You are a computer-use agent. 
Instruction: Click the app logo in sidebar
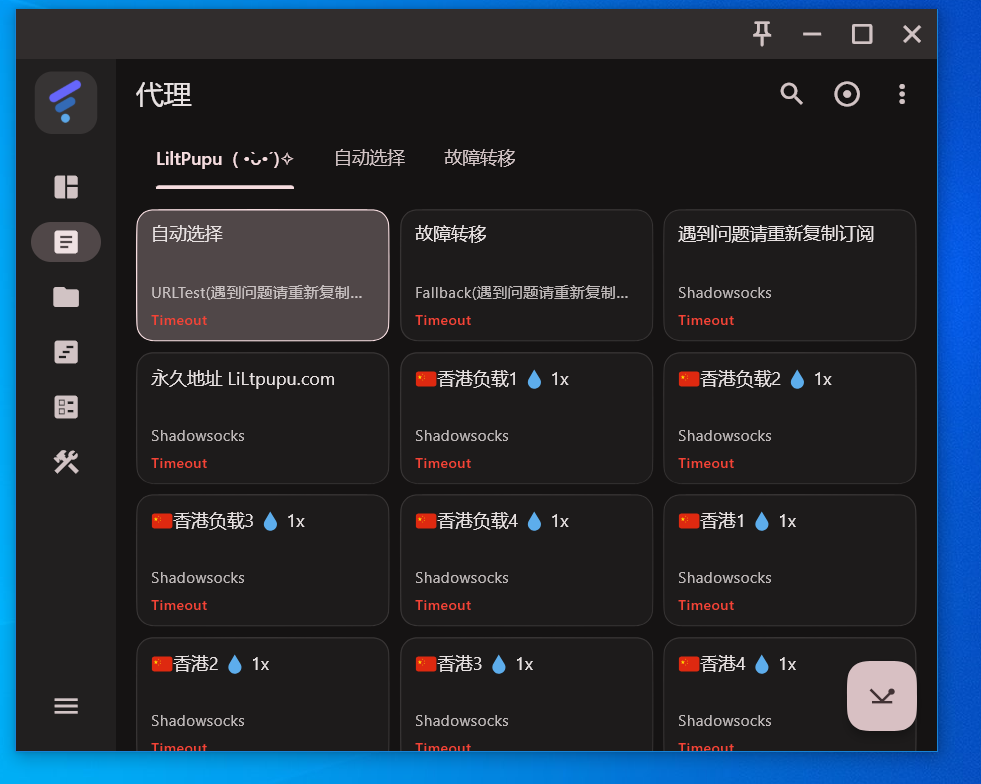66,103
